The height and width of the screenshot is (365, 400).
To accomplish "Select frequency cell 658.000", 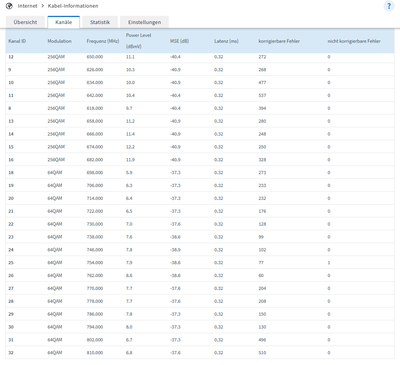I will pyautogui.click(x=95, y=121).
